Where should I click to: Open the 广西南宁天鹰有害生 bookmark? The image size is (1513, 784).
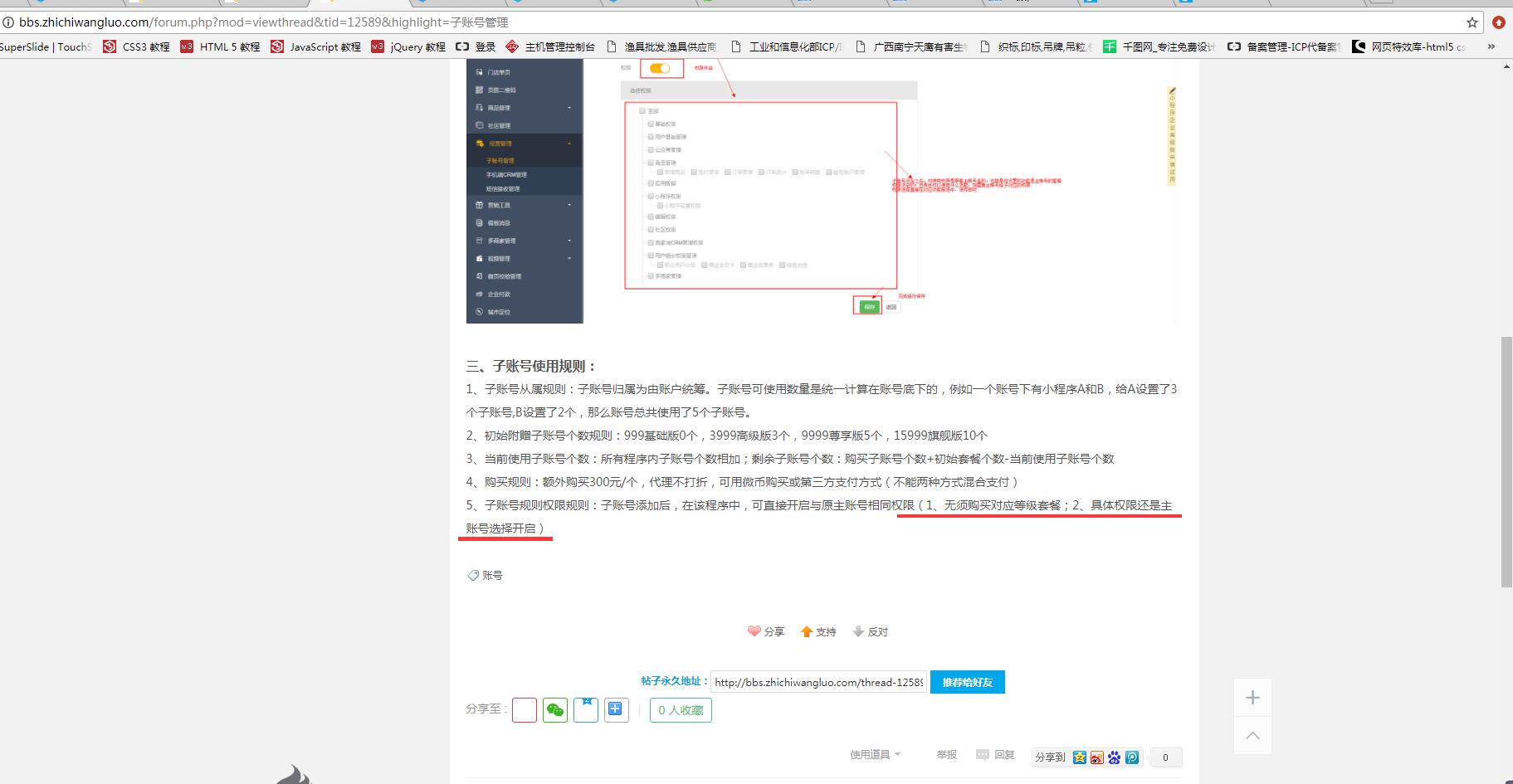(910, 46)
